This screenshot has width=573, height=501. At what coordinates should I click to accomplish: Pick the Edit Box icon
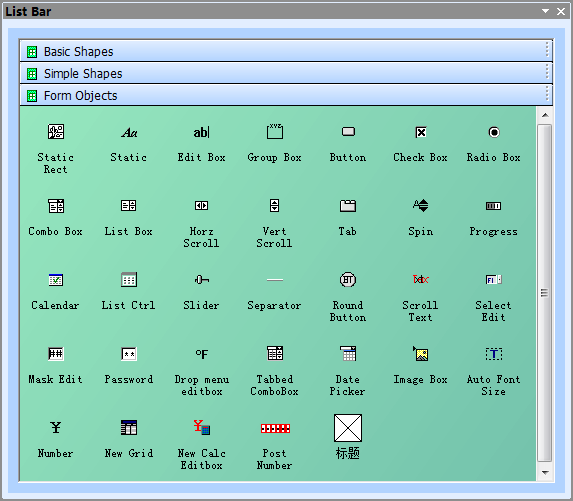click(201, 132)
